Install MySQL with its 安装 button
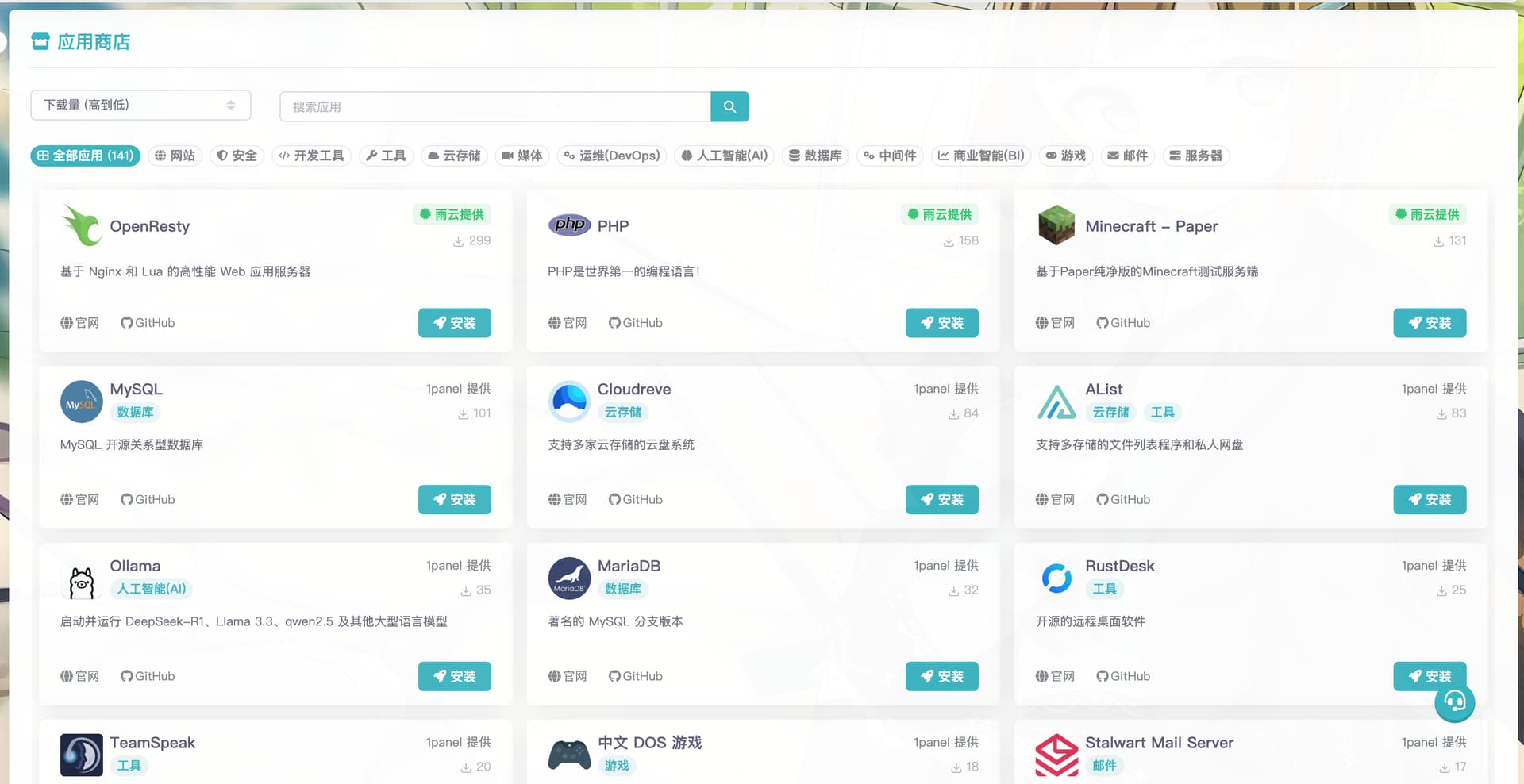The image size is (1524, 784). click(x=455, y=500)
